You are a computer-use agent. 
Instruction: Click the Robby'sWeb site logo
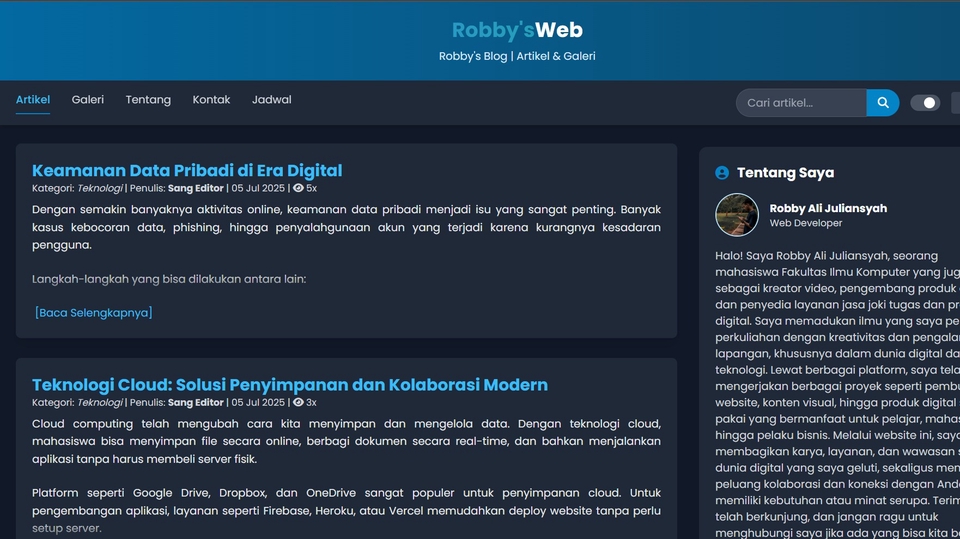click(x=517, y=30)
